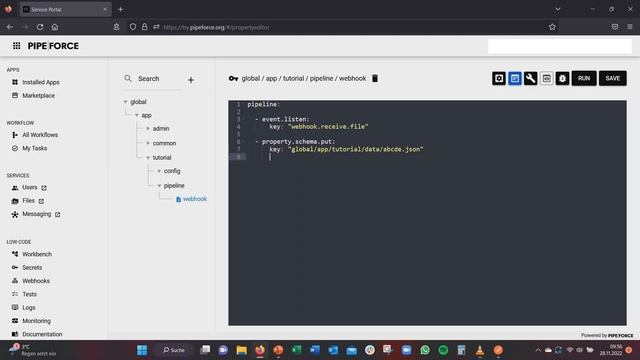
Task: Click the browser home icon
Action: 55,27
